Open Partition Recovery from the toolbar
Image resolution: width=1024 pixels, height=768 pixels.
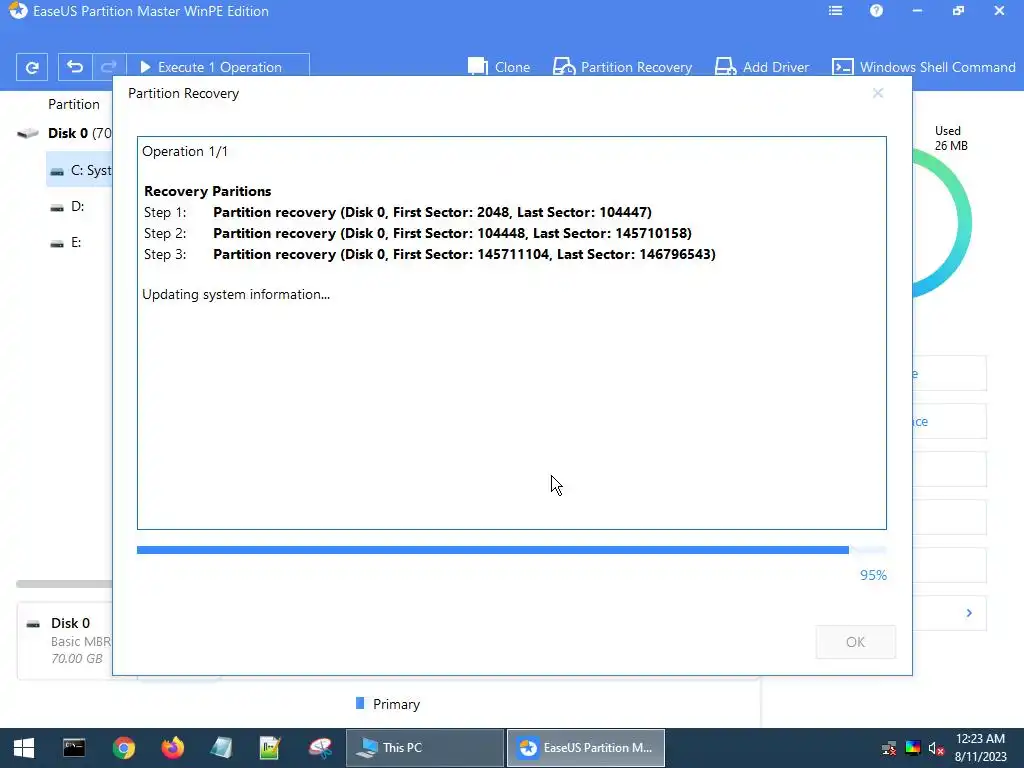(x=622, y=67)
